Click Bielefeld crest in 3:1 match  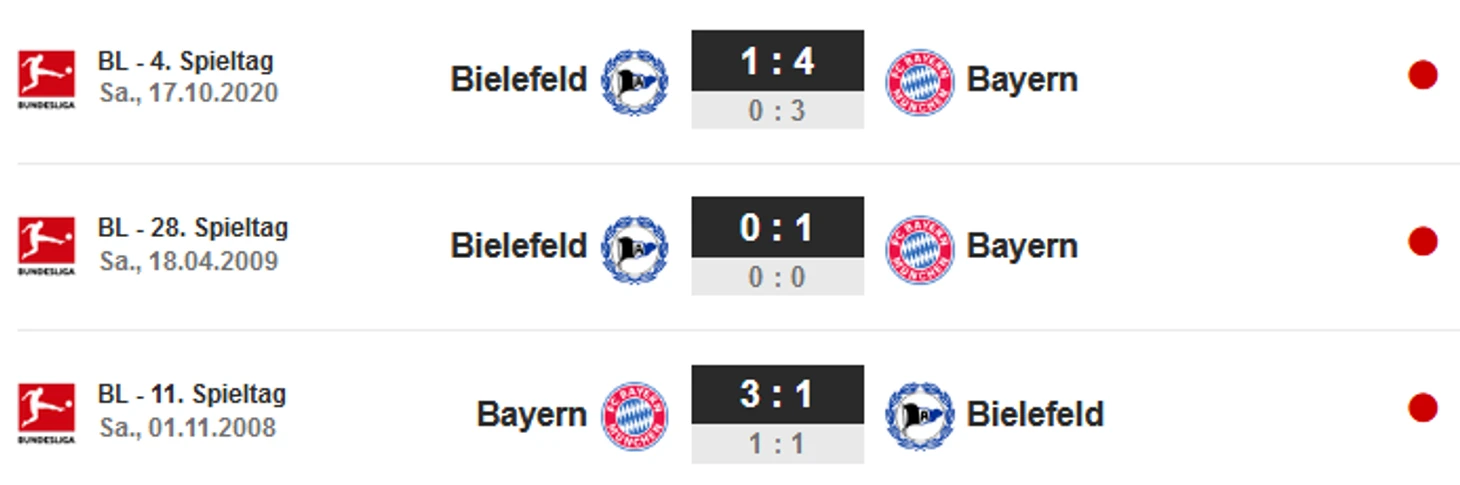[919, 415]
